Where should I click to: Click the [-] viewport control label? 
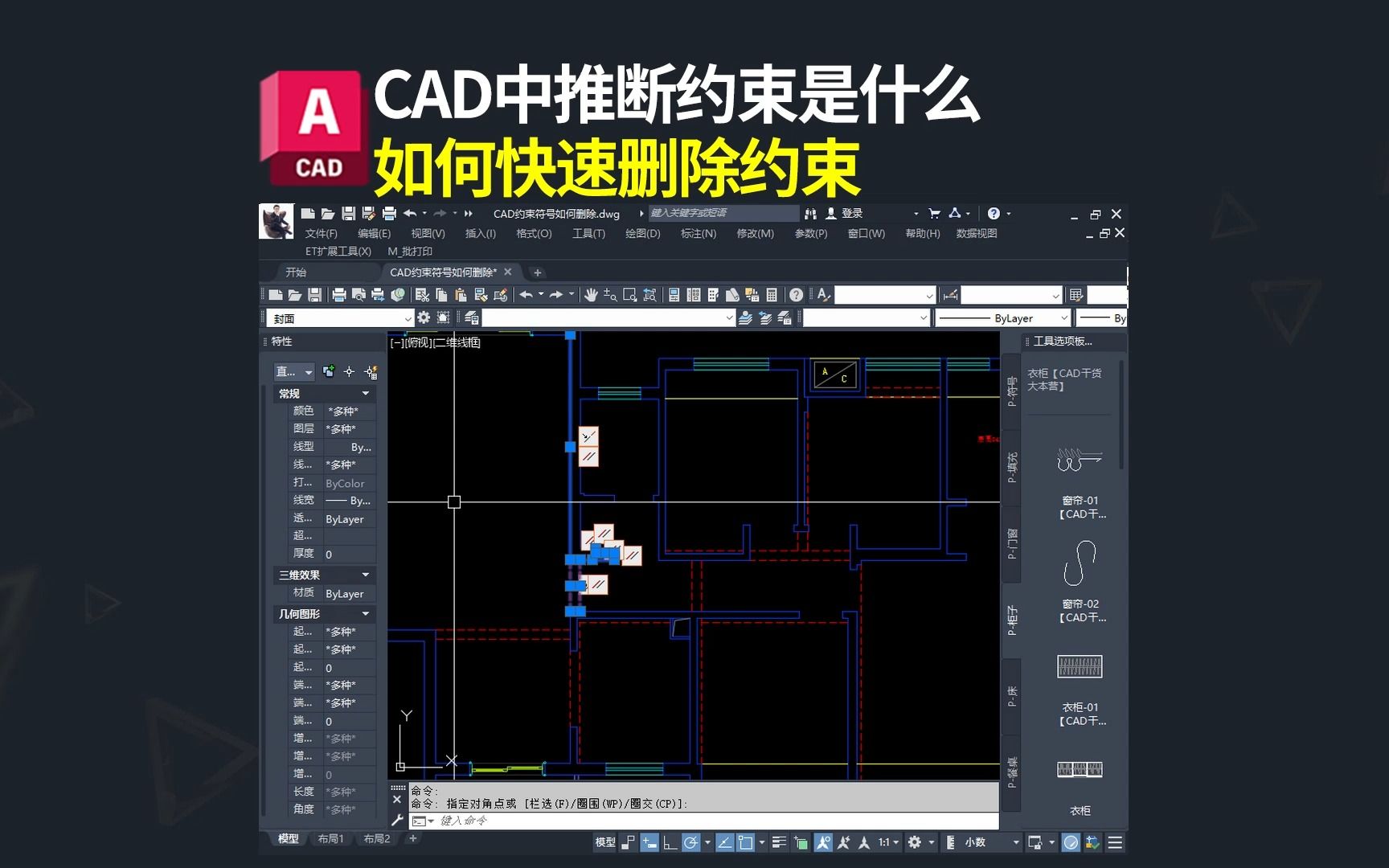pos(396,343)
